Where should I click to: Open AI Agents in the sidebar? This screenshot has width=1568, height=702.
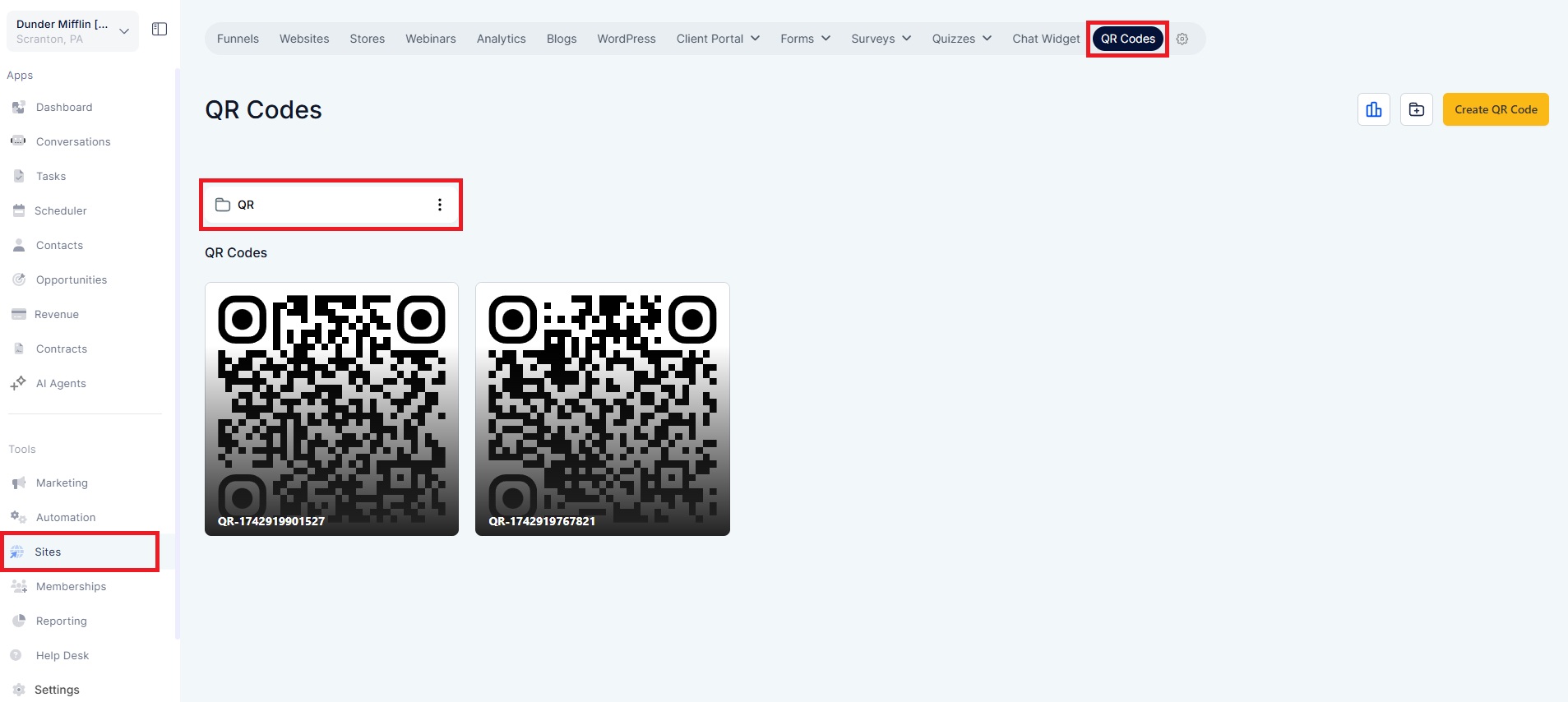[60, 383]
